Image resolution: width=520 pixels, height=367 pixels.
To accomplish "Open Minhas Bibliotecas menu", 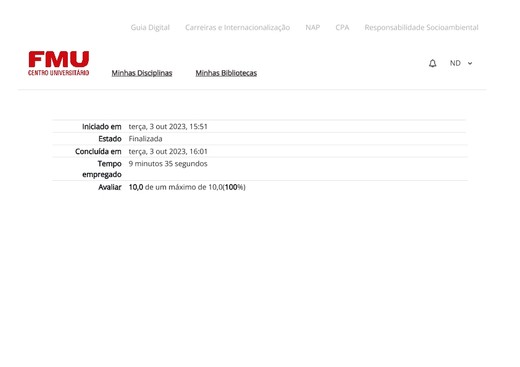I will click(x=226, y=73).
